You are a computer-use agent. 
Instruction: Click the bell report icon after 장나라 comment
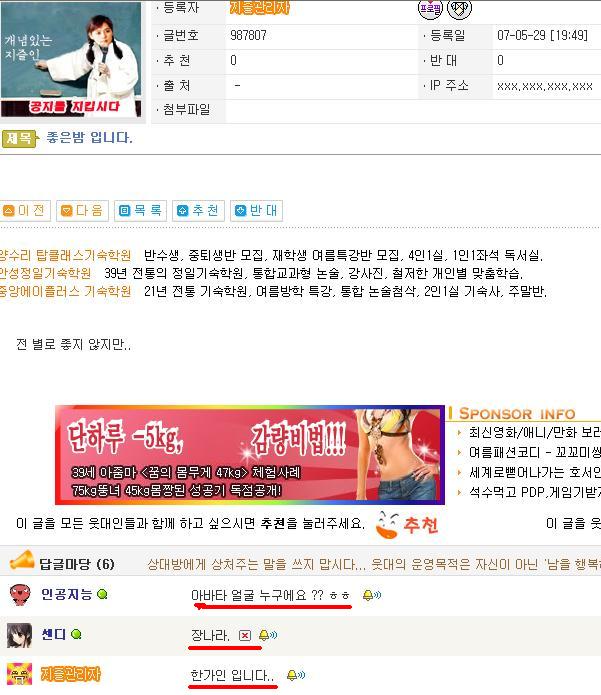tap(268, 635)
